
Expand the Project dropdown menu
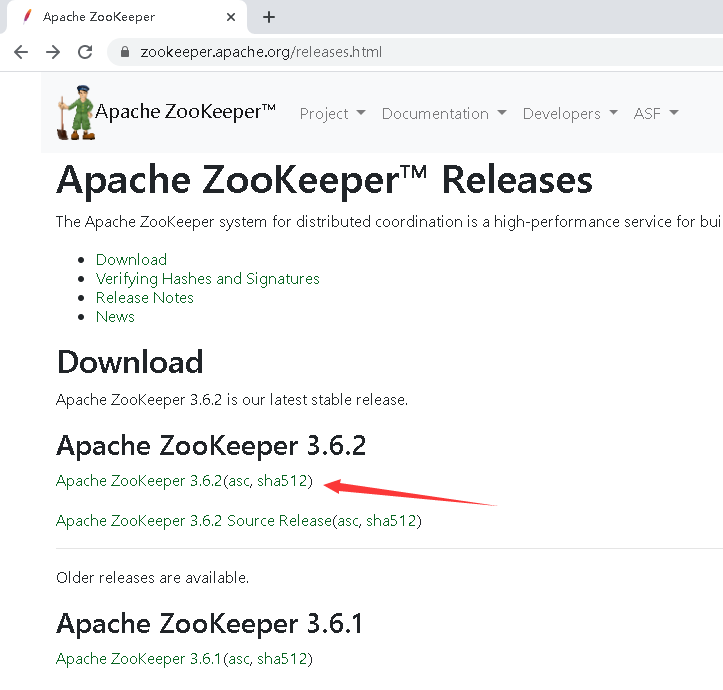pos(332,114)
